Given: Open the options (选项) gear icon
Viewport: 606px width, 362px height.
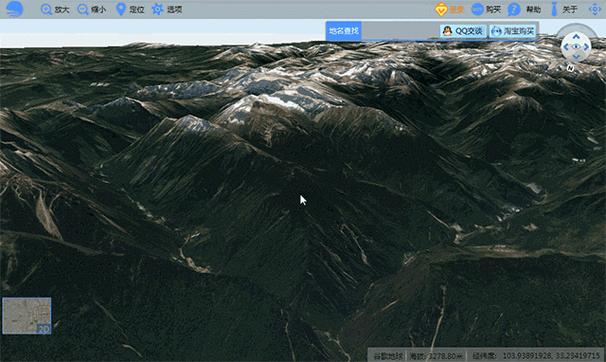Looking at the screenshot, I should tap(157, 9).
